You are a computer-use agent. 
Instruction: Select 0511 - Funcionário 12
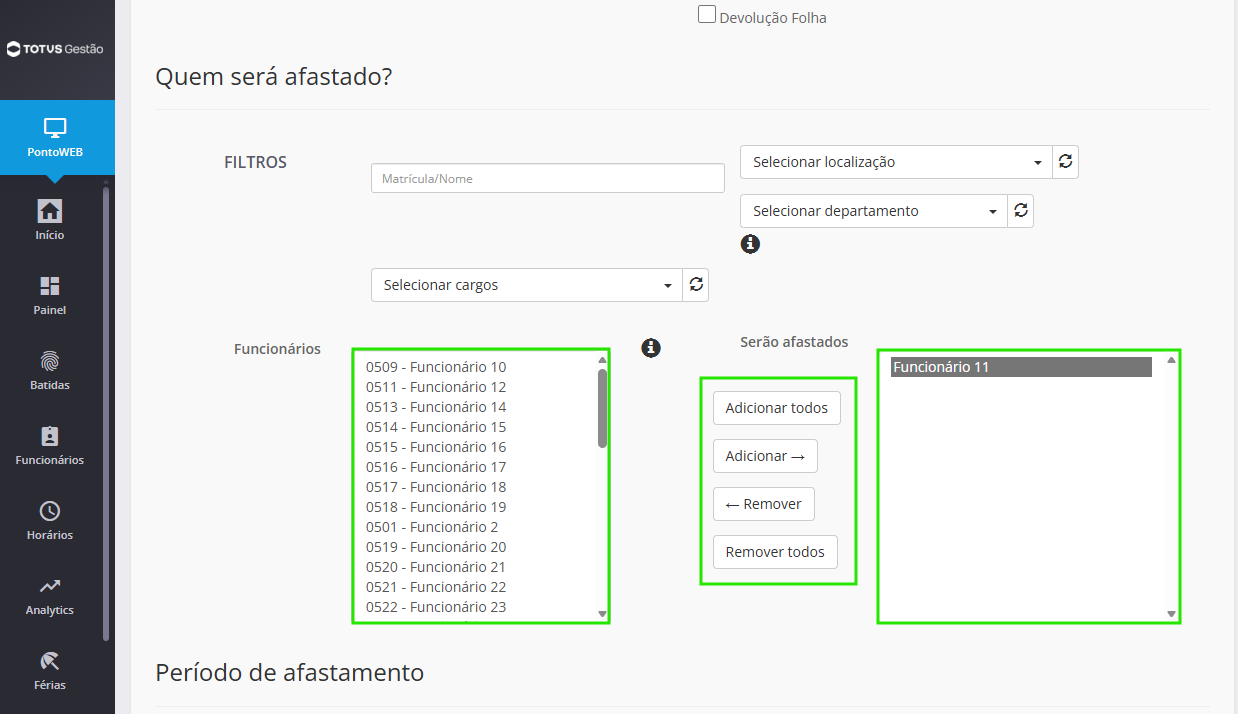[436, 387]
